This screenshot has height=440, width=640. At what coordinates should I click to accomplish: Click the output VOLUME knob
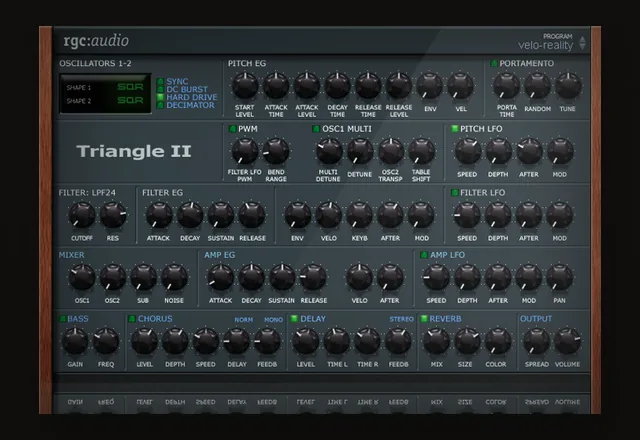(x=567, y=341)
